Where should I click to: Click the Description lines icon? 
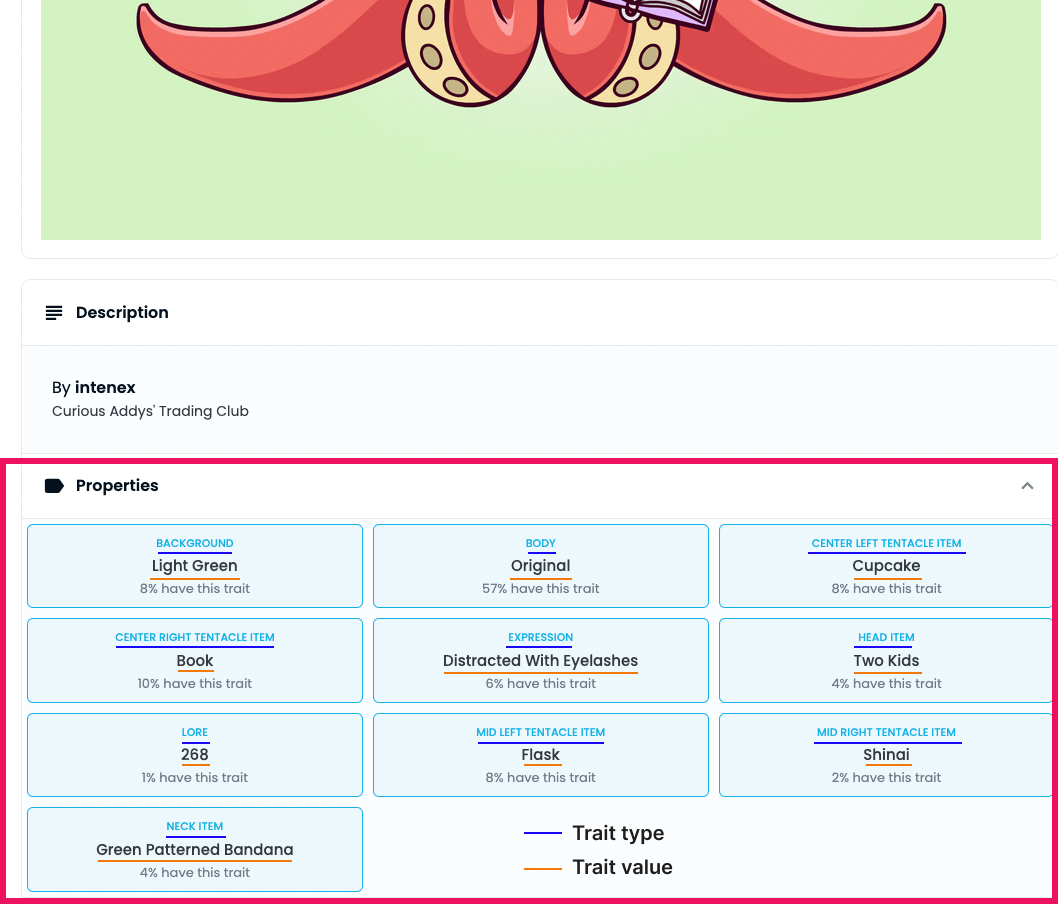(54, 313)
